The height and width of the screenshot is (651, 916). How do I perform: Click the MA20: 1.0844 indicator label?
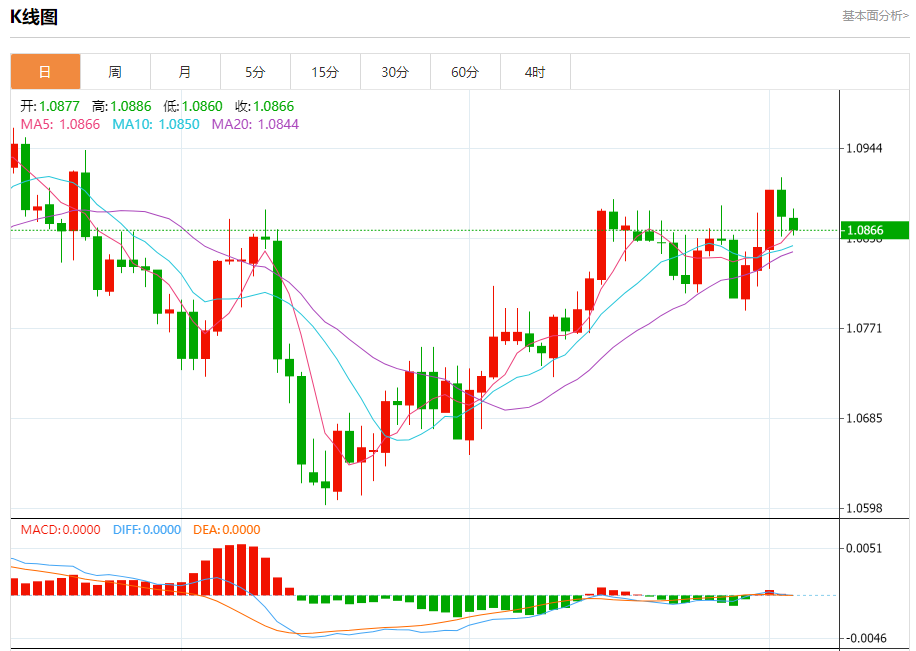tap(255, 124)
